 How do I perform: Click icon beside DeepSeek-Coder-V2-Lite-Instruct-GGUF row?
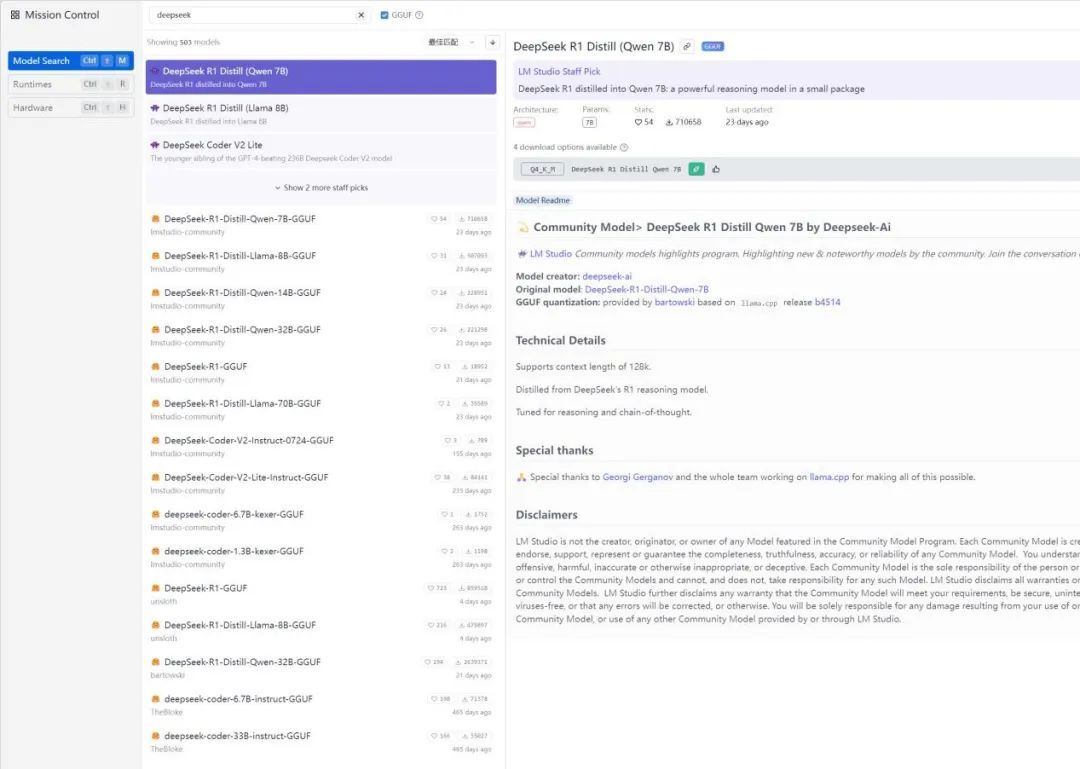[x=156, y=478]
